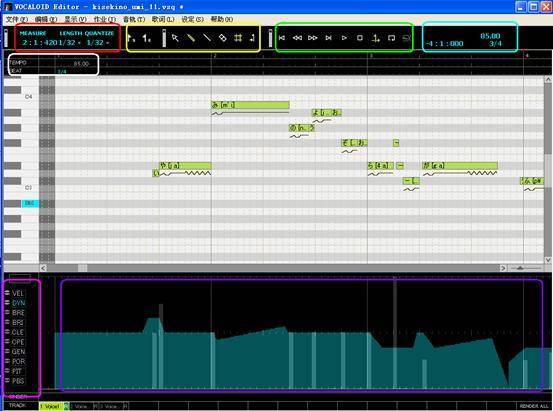Click measure 3 marker on the ruler
The height and width of the screenshot is (411, 553).
[x=371, y=56]
